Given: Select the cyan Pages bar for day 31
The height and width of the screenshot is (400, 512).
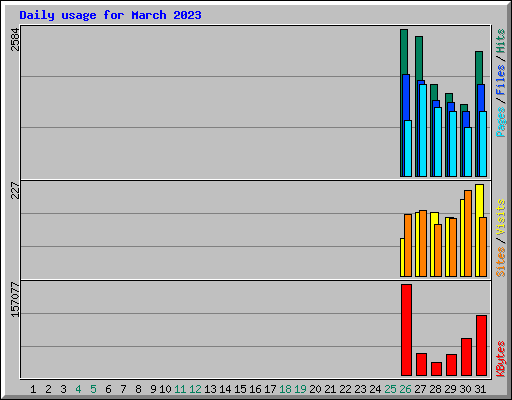Looking at the screenshot, I should [x=483, y=144].
